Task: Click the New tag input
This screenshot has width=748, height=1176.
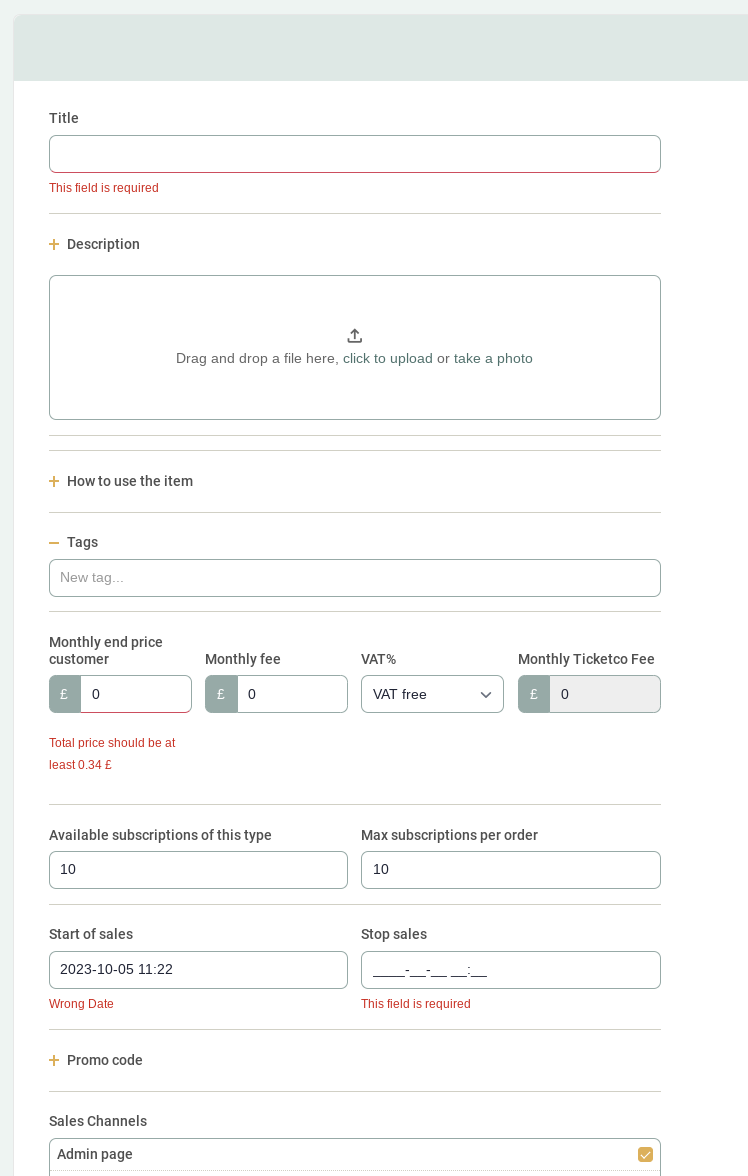Action: coord(354,578)
